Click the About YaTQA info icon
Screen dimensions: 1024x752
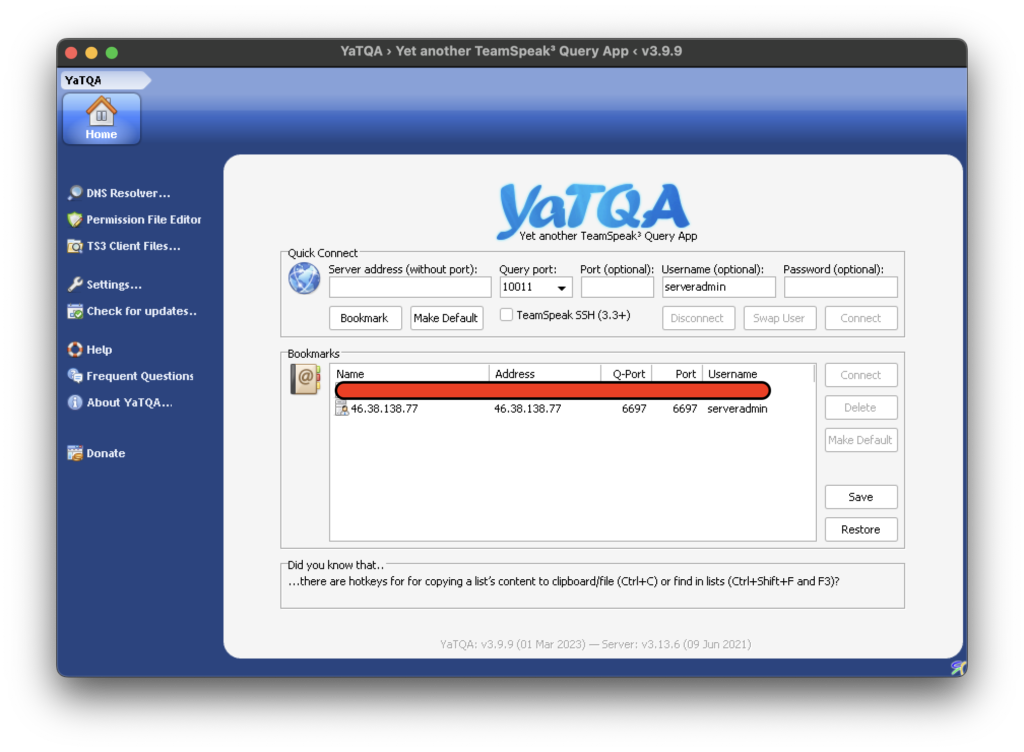[75, 402]
